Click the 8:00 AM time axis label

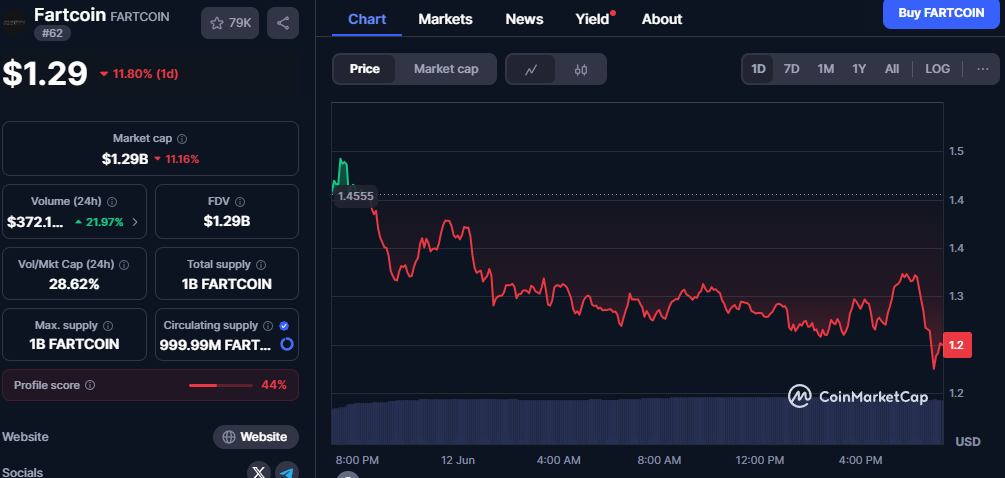(x=660, y=460)
